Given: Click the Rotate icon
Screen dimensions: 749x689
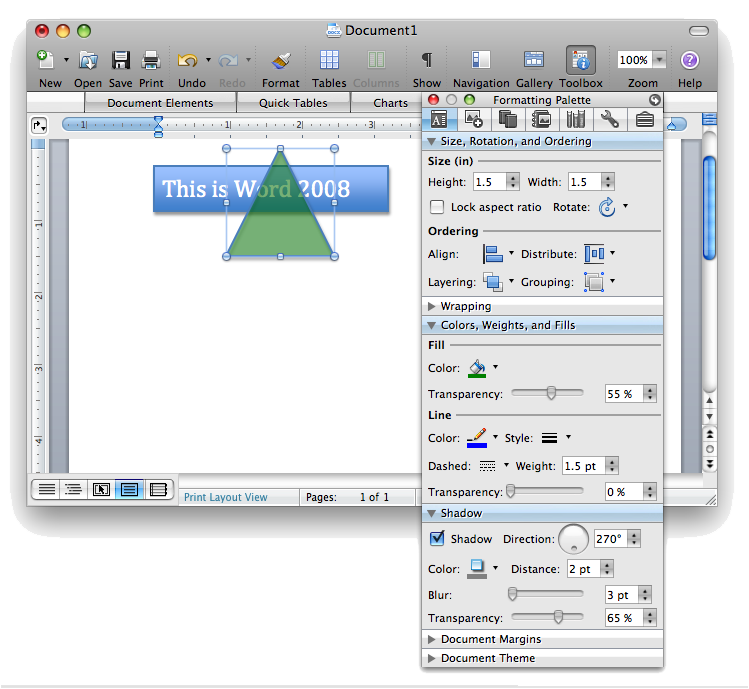Looking at the screenshot, I should pyautogui.click(x=607, y=207).
